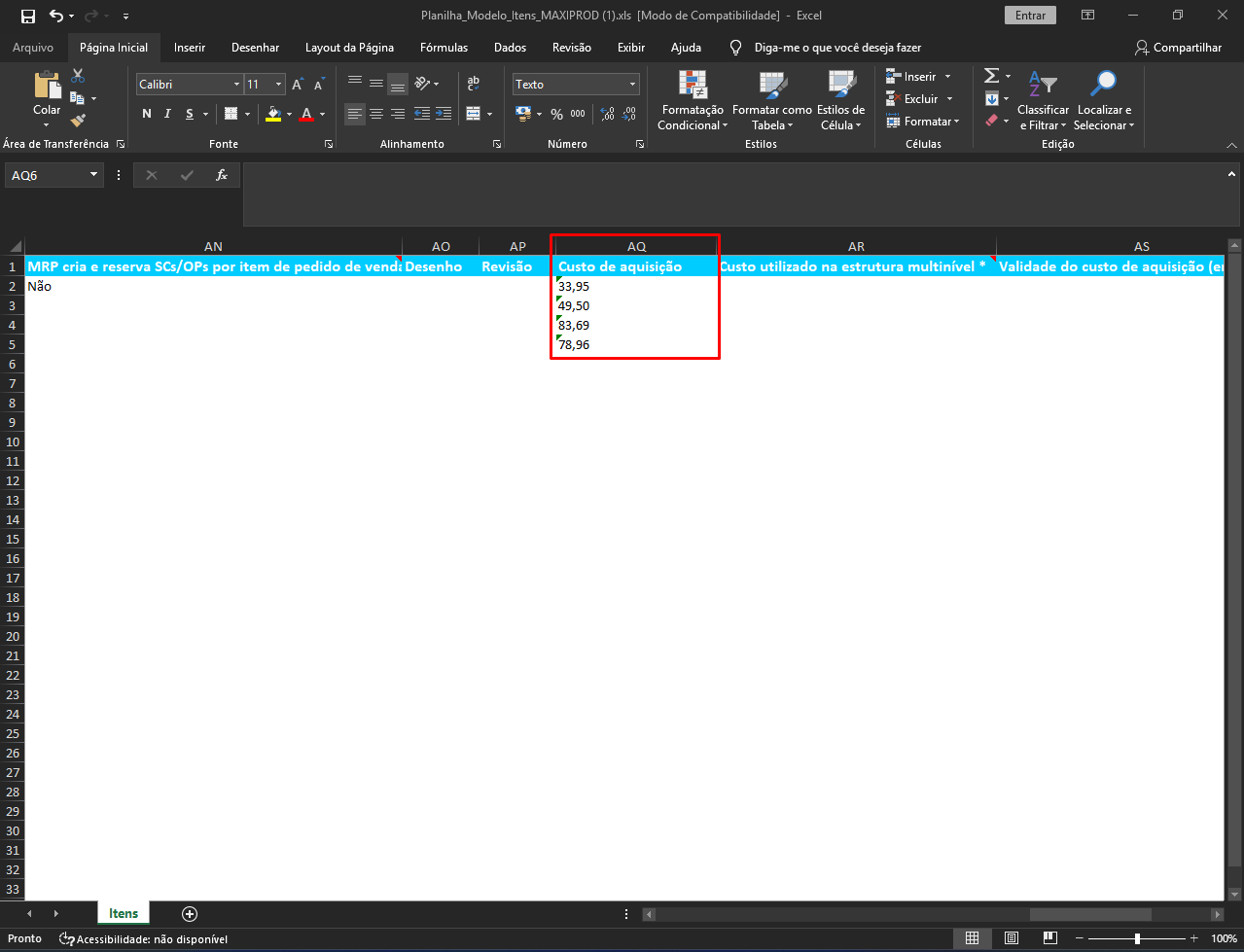1244x952 pixels.
Task: Click the wrap text icon
Action: pos(474,85)
